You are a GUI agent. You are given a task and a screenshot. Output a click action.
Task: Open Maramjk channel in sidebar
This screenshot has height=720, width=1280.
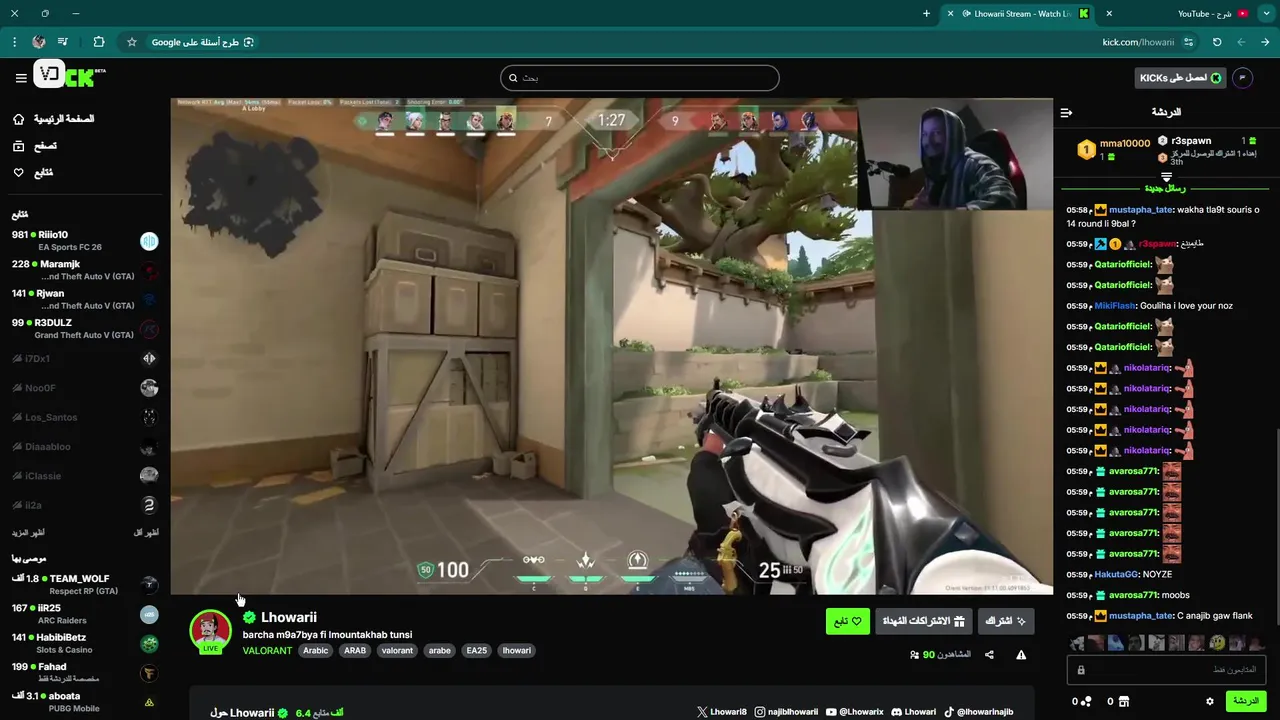[x=85, y=270]
